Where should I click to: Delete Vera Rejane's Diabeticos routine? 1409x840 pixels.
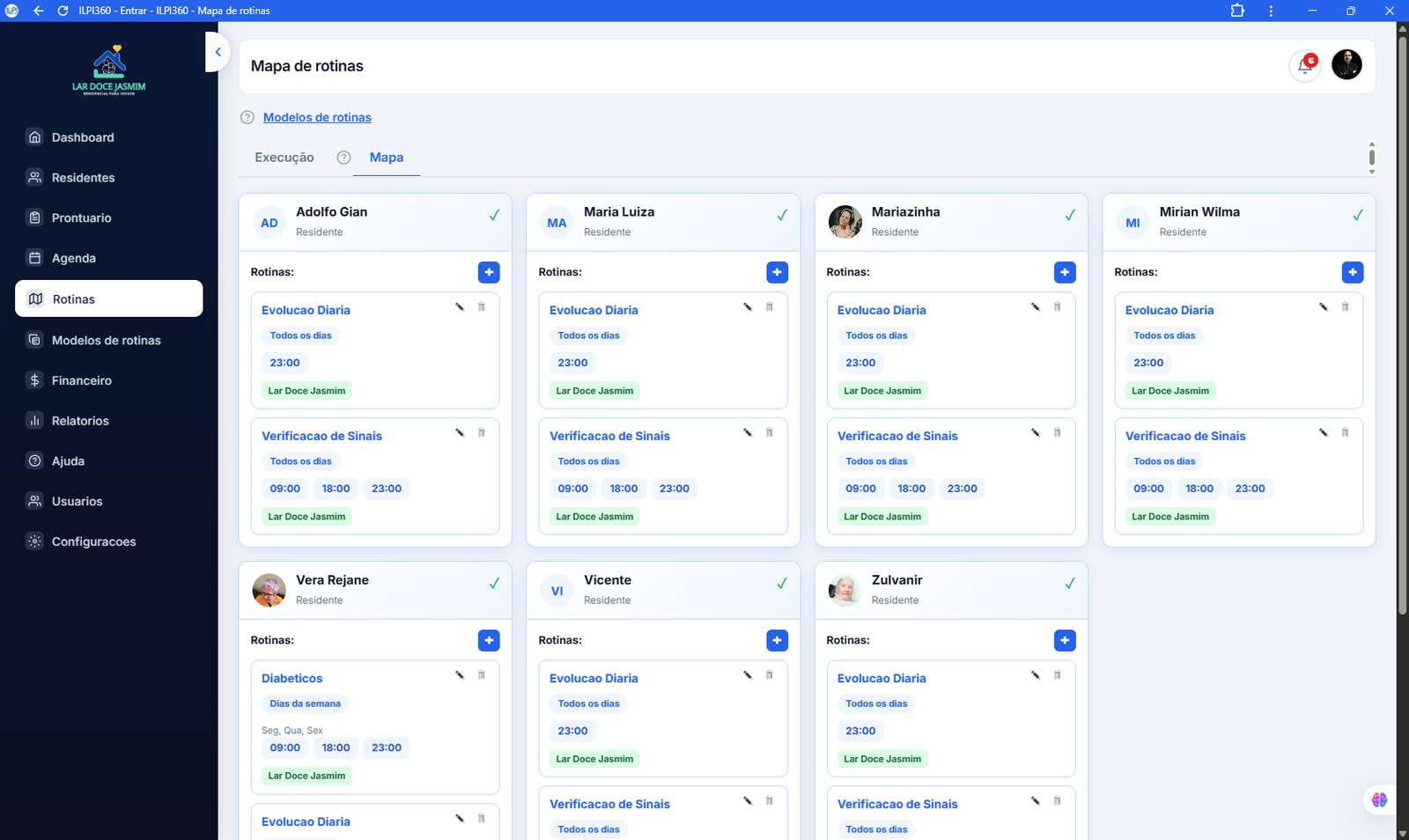(x=482, y=675)
